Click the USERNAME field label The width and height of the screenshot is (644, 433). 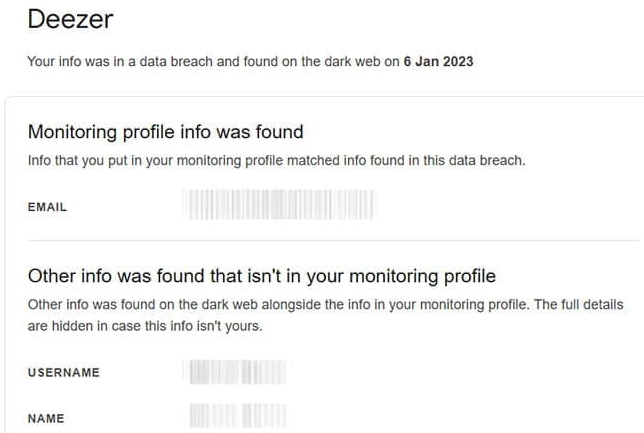pyautogui.click(x=63, y=373)
